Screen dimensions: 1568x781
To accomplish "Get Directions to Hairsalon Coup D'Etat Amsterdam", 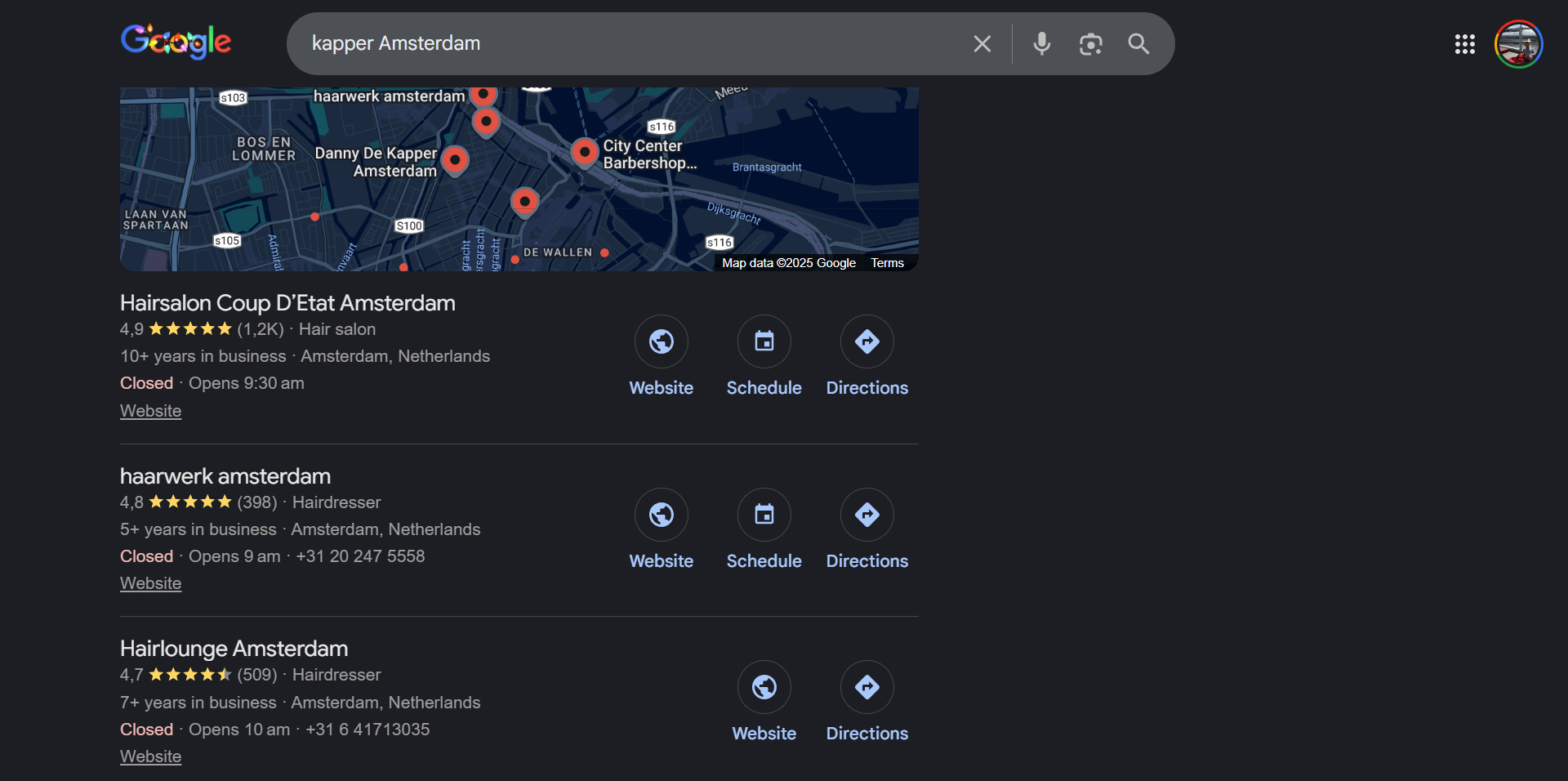I will [x=866, y=341].
